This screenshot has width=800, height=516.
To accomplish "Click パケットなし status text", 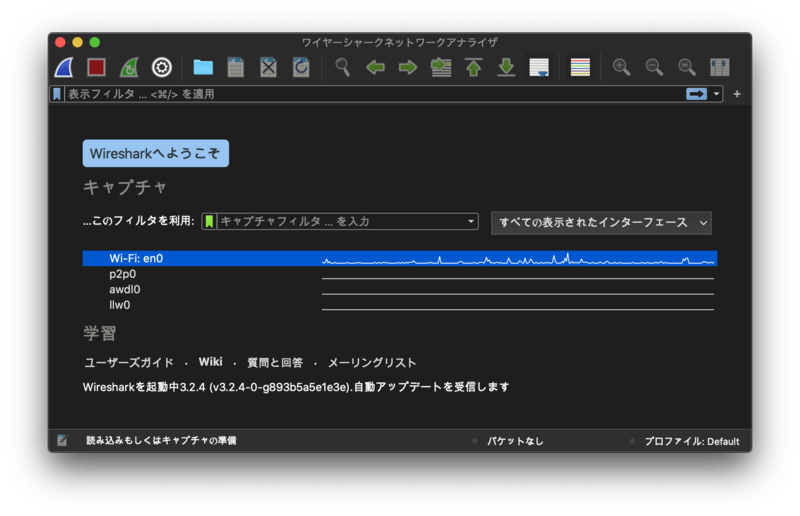I will [x=515, y=441].
